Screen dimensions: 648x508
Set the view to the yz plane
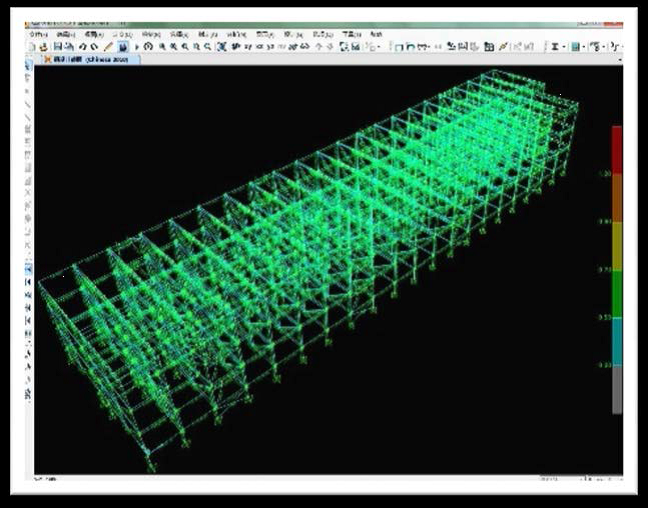[x=271, y=47]
